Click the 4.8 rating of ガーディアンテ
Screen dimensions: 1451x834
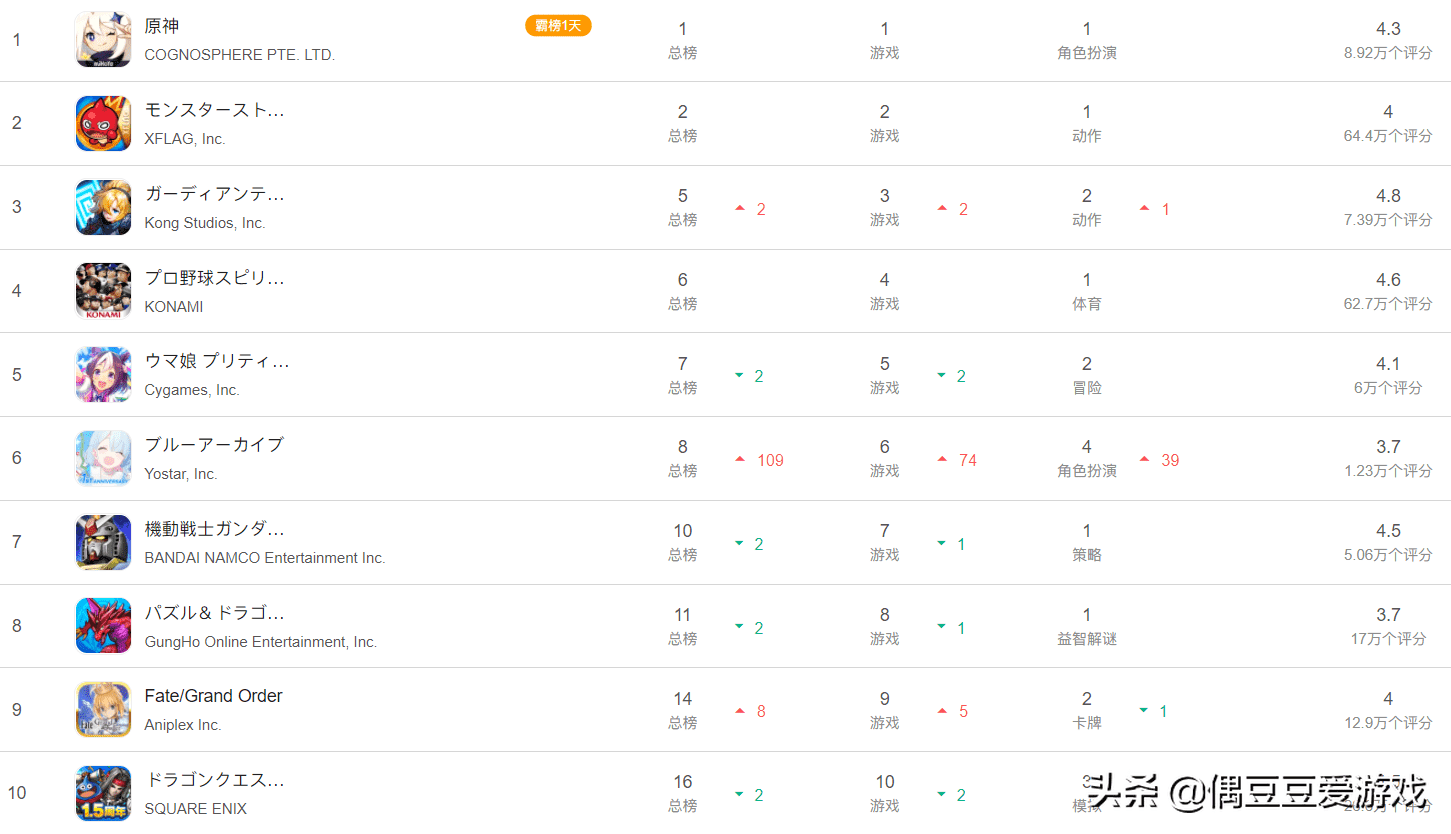click(x=1388, y=196)
